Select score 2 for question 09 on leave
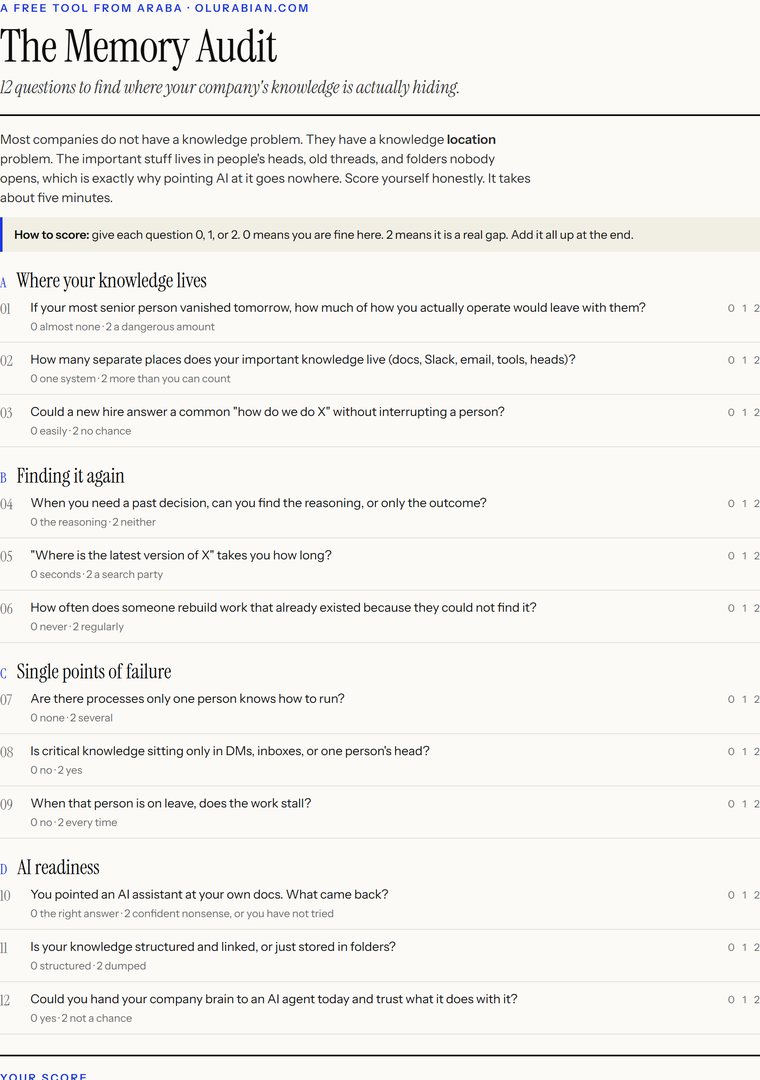Image resolution: width=760 pixels, height=1080 pixels. click(756, 804)
